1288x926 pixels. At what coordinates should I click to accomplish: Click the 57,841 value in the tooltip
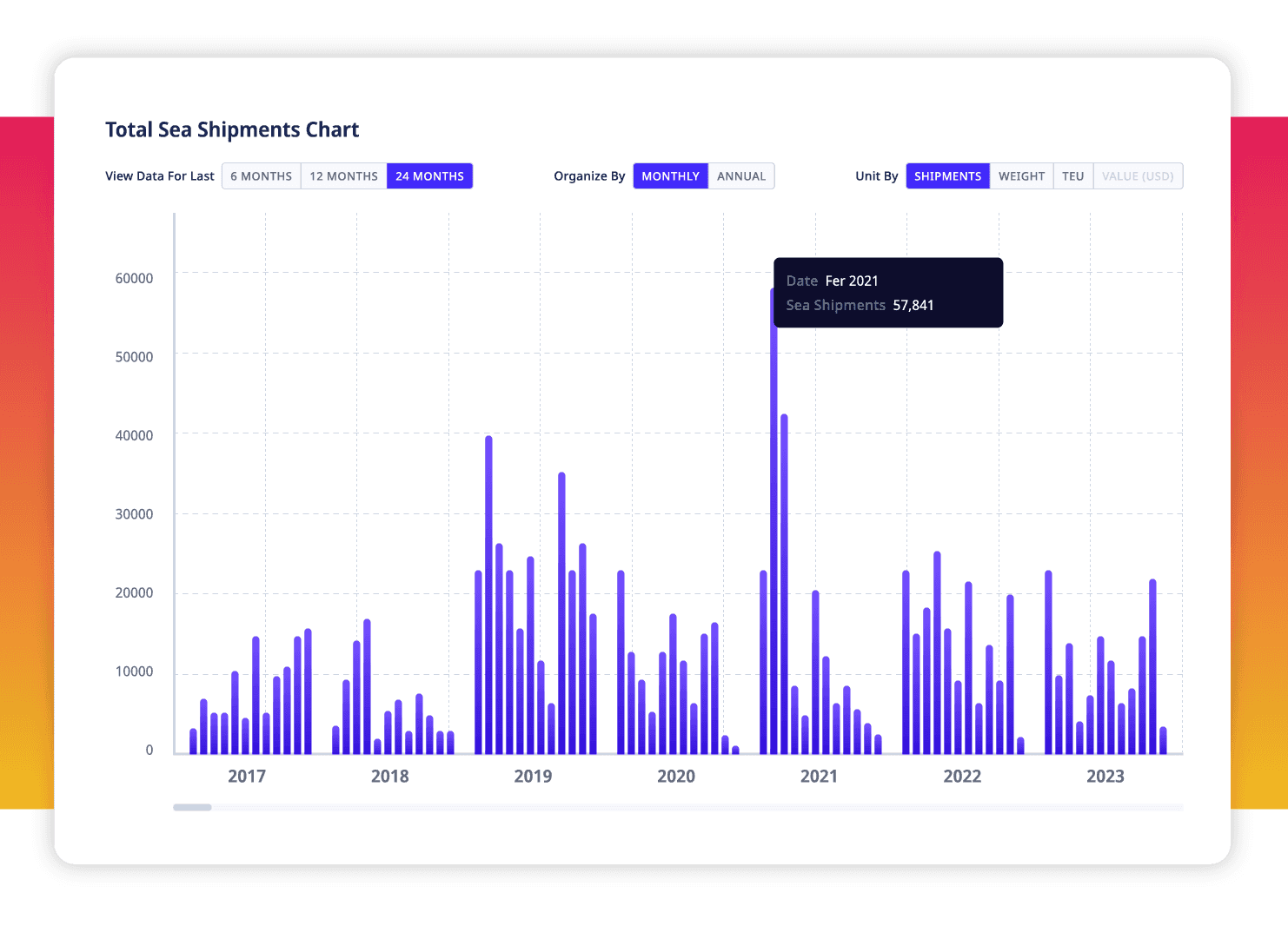pos(913,305)
